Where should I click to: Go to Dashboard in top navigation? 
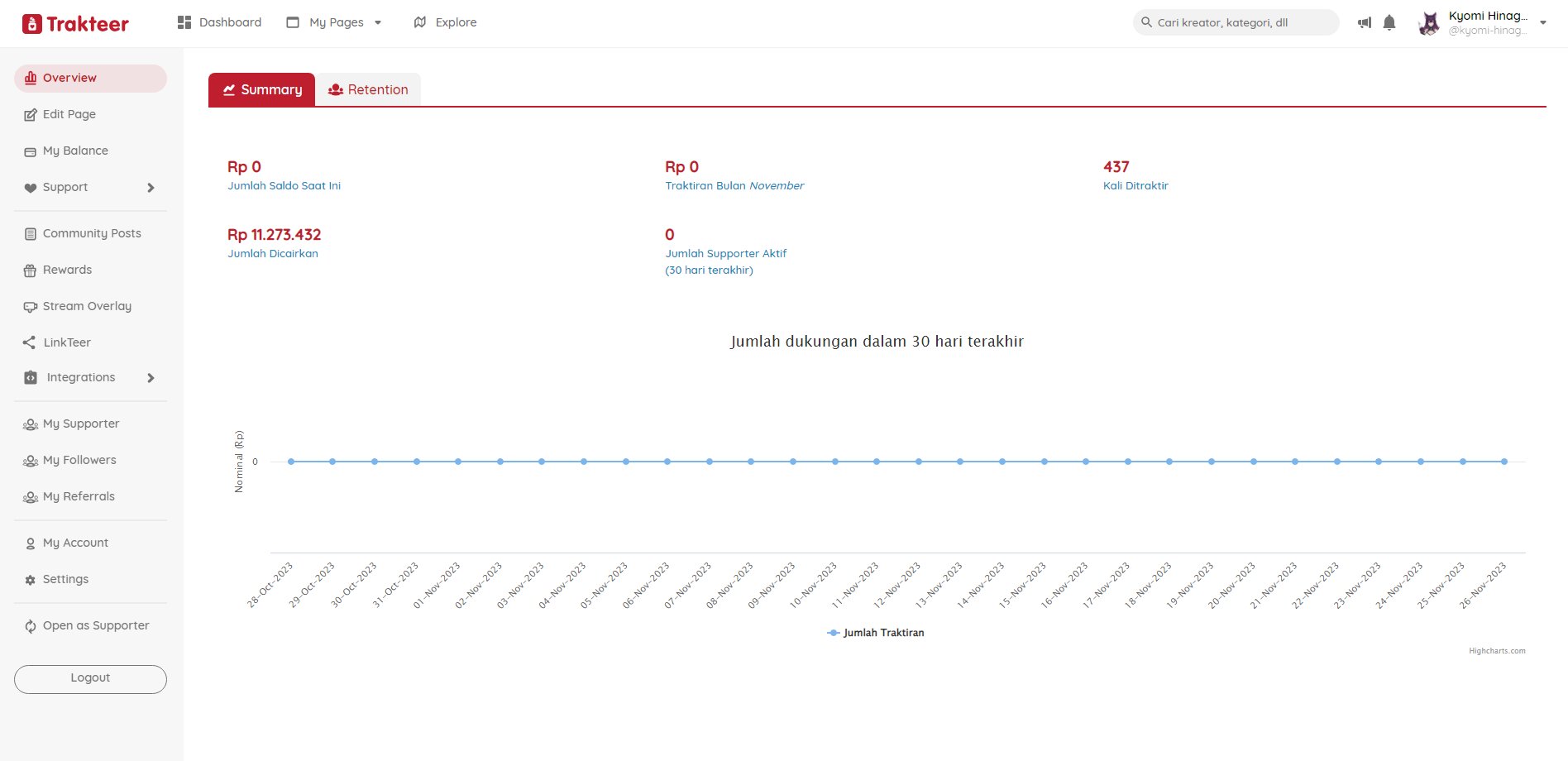coord(230,22)
